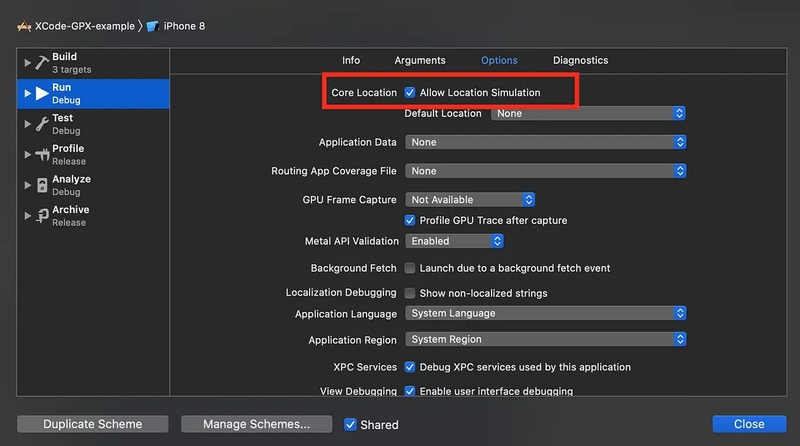This screenshot has height=446, width=800.
Task: Expand the Analyze disclosure triangle
Action: tap(28, 185)
